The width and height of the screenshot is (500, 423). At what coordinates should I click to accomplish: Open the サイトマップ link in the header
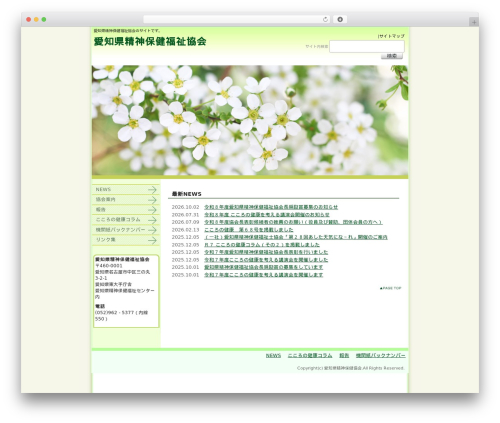click(391, 36)
